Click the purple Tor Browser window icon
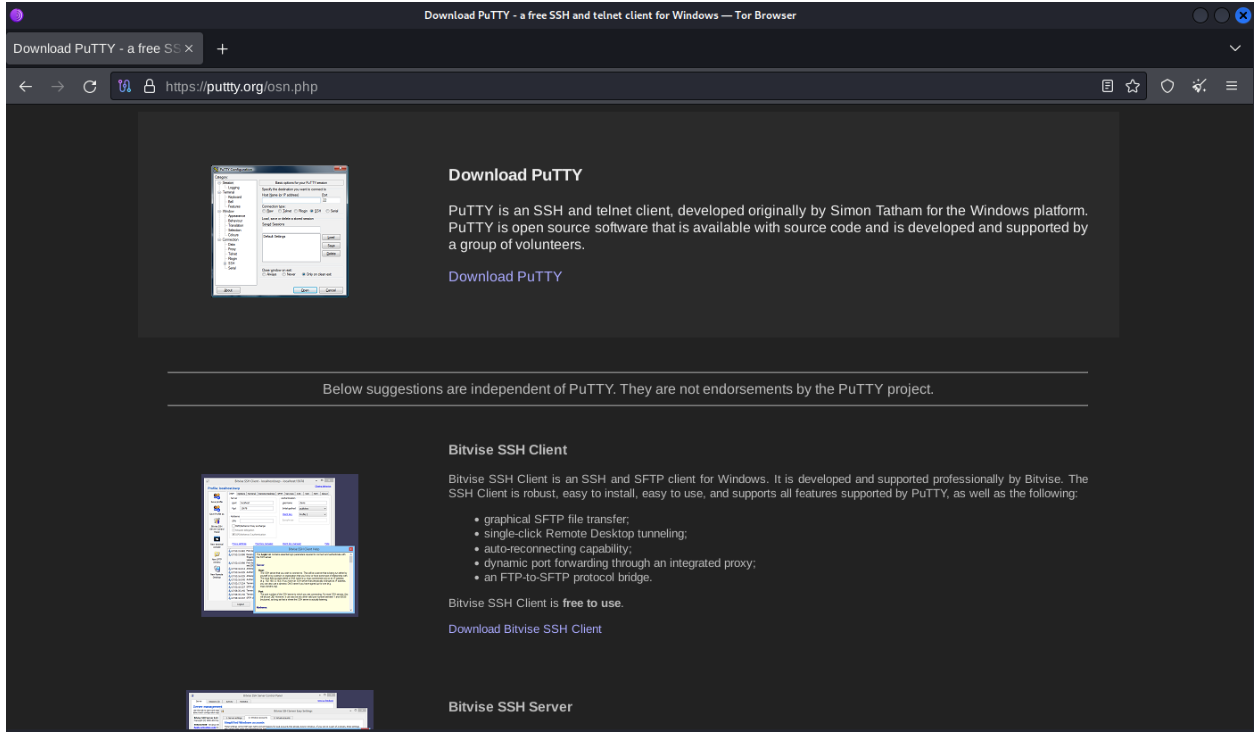This screenshot has height=734, width=1260. coord(16,15)
